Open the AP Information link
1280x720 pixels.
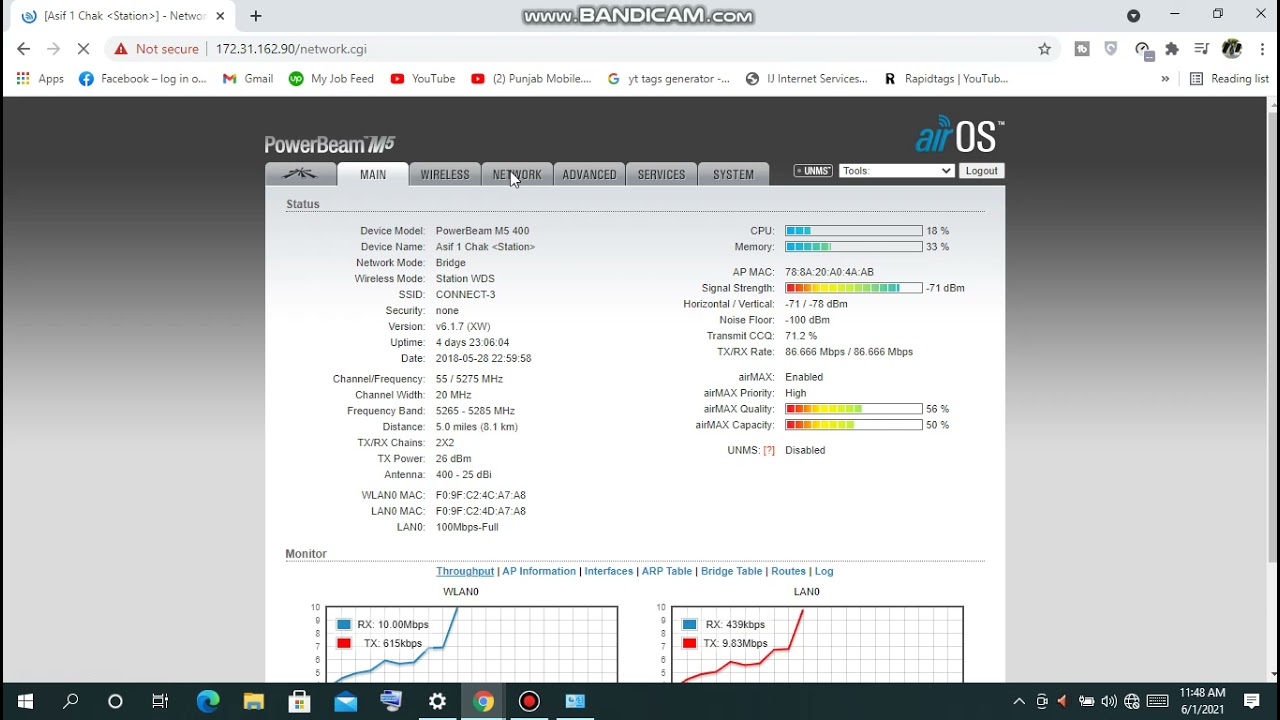pos(539,571)
